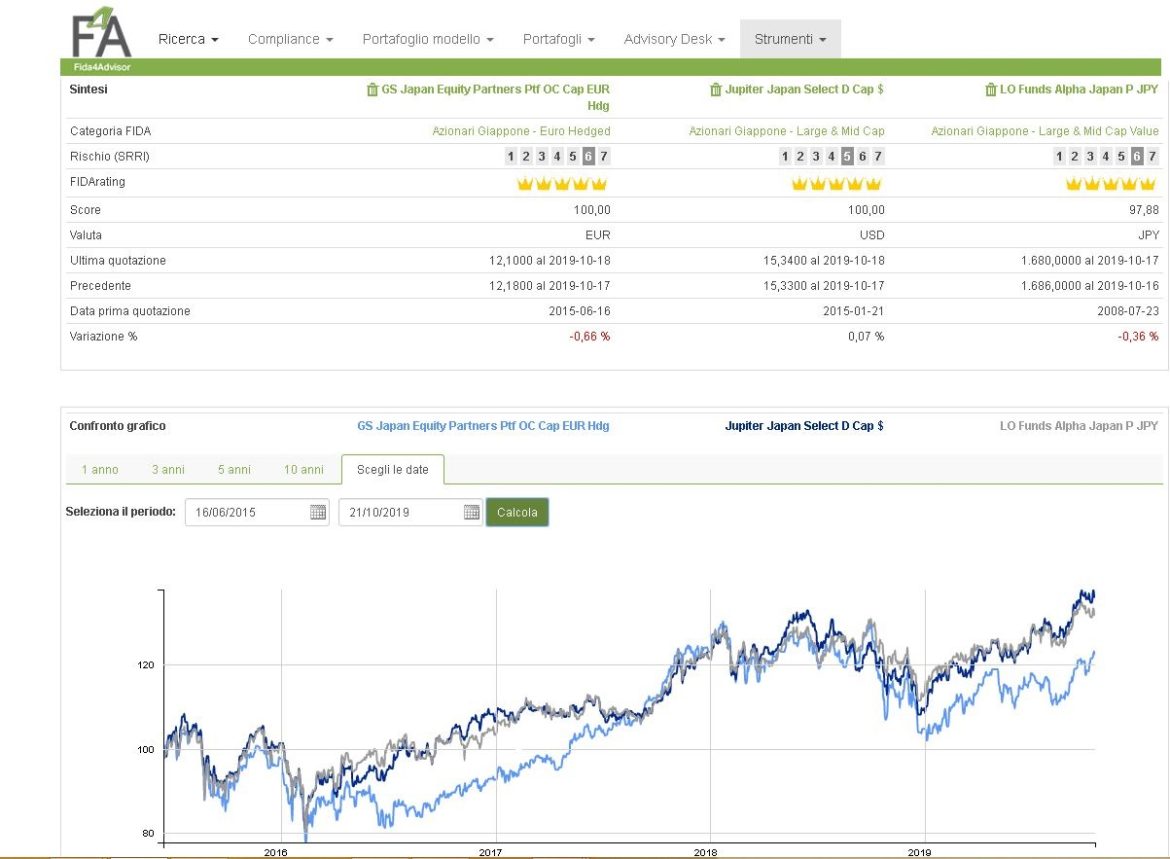The width and height of the screenshot is (1170, 859).
Task: Open the Strumenti dropdown
Action: click(x=790, y=39)
